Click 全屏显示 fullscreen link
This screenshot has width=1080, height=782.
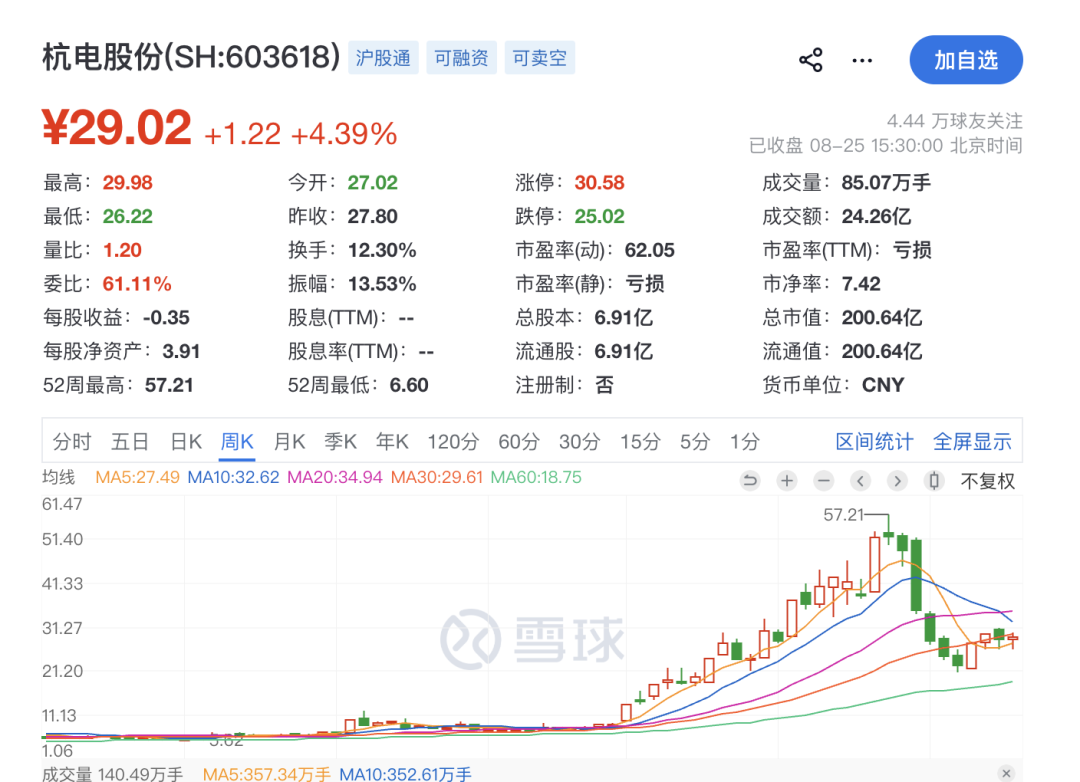[x=972, y=442]
